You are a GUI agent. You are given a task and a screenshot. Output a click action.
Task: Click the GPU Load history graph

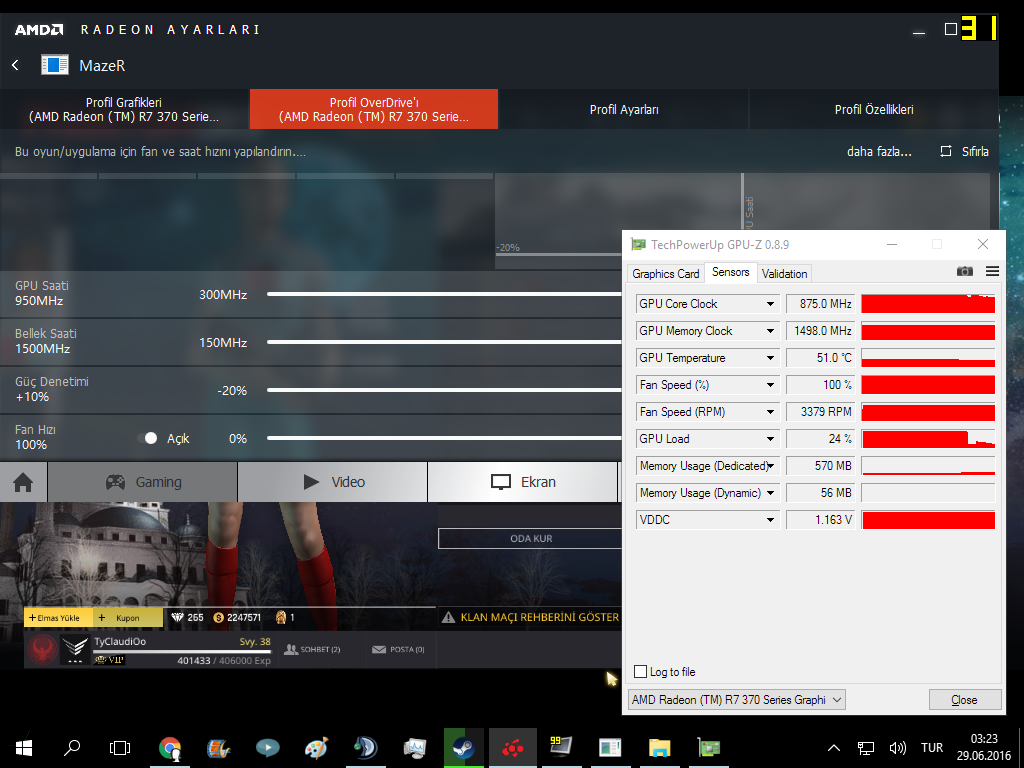(928, 439)
